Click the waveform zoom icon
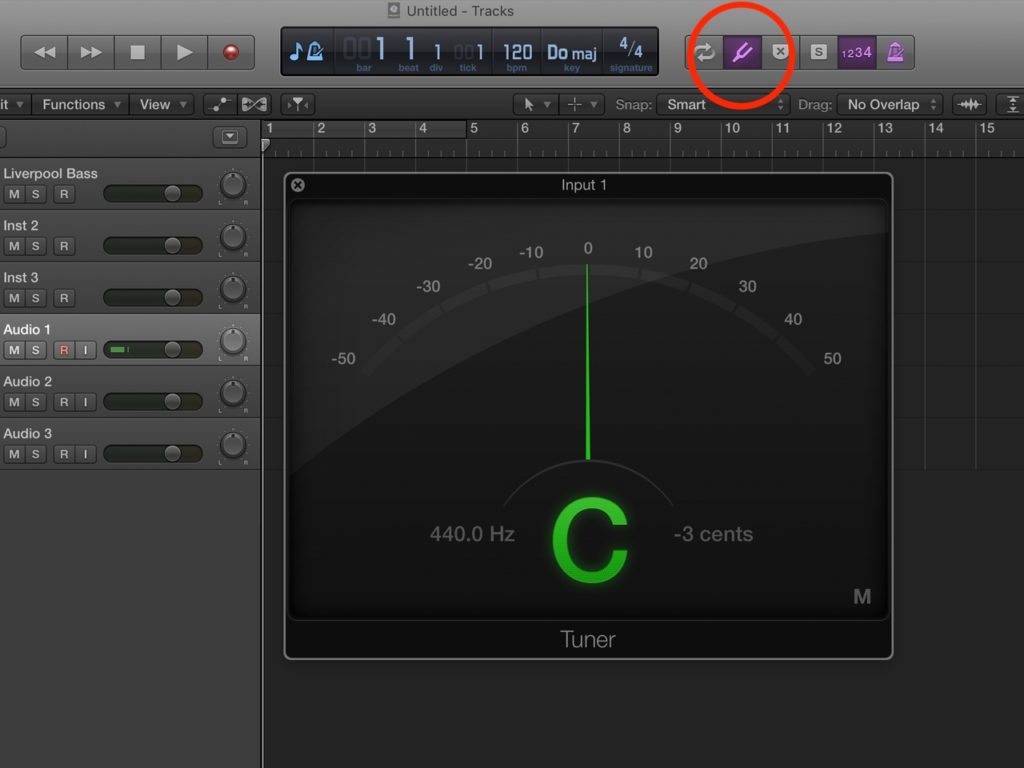This screenshot has height=768, width=1024. coord(968,104)
